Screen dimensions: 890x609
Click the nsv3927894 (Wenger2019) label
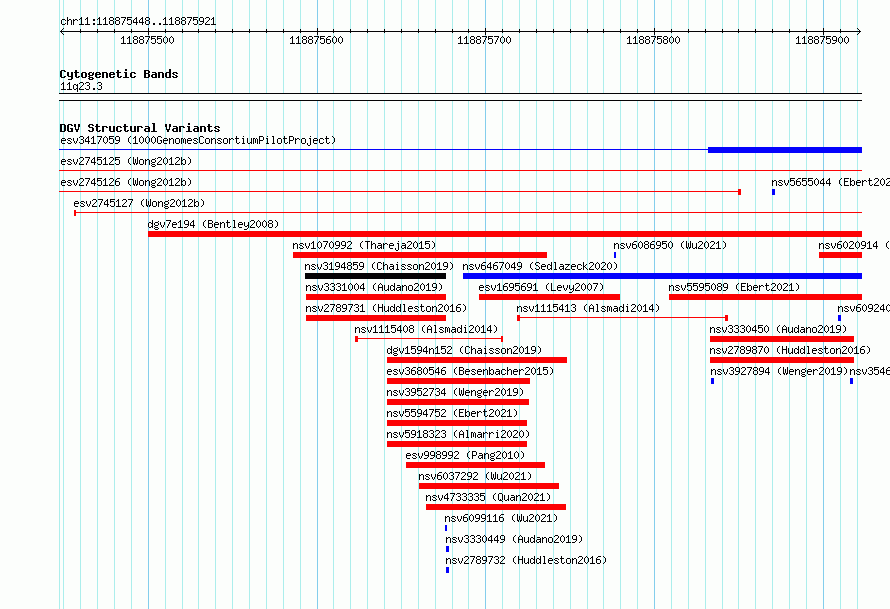tap(779, 371)
